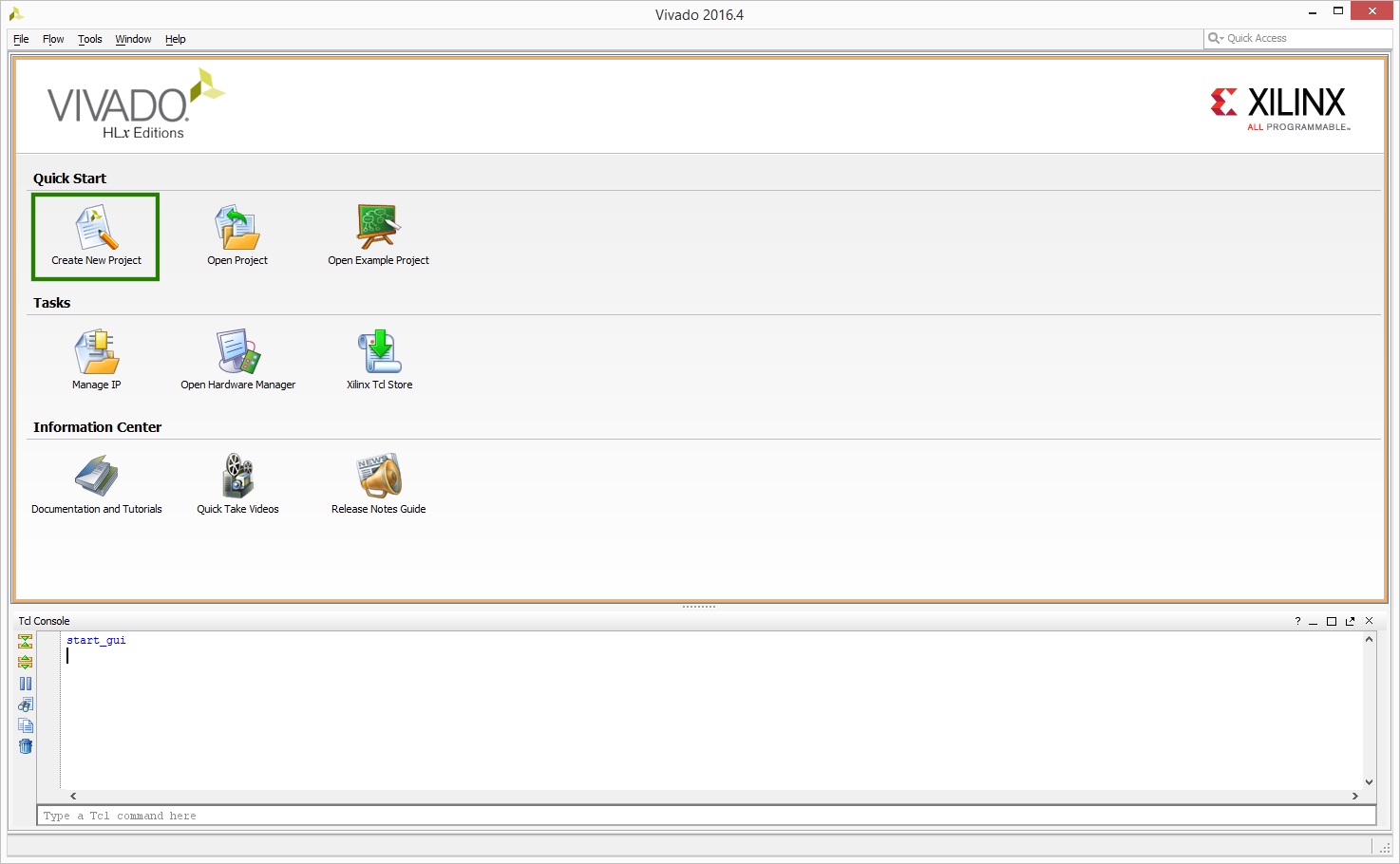Click the Create New Project icon
Screen dimensions: 1400x864
pyautogui.click(x=96, y=228)
